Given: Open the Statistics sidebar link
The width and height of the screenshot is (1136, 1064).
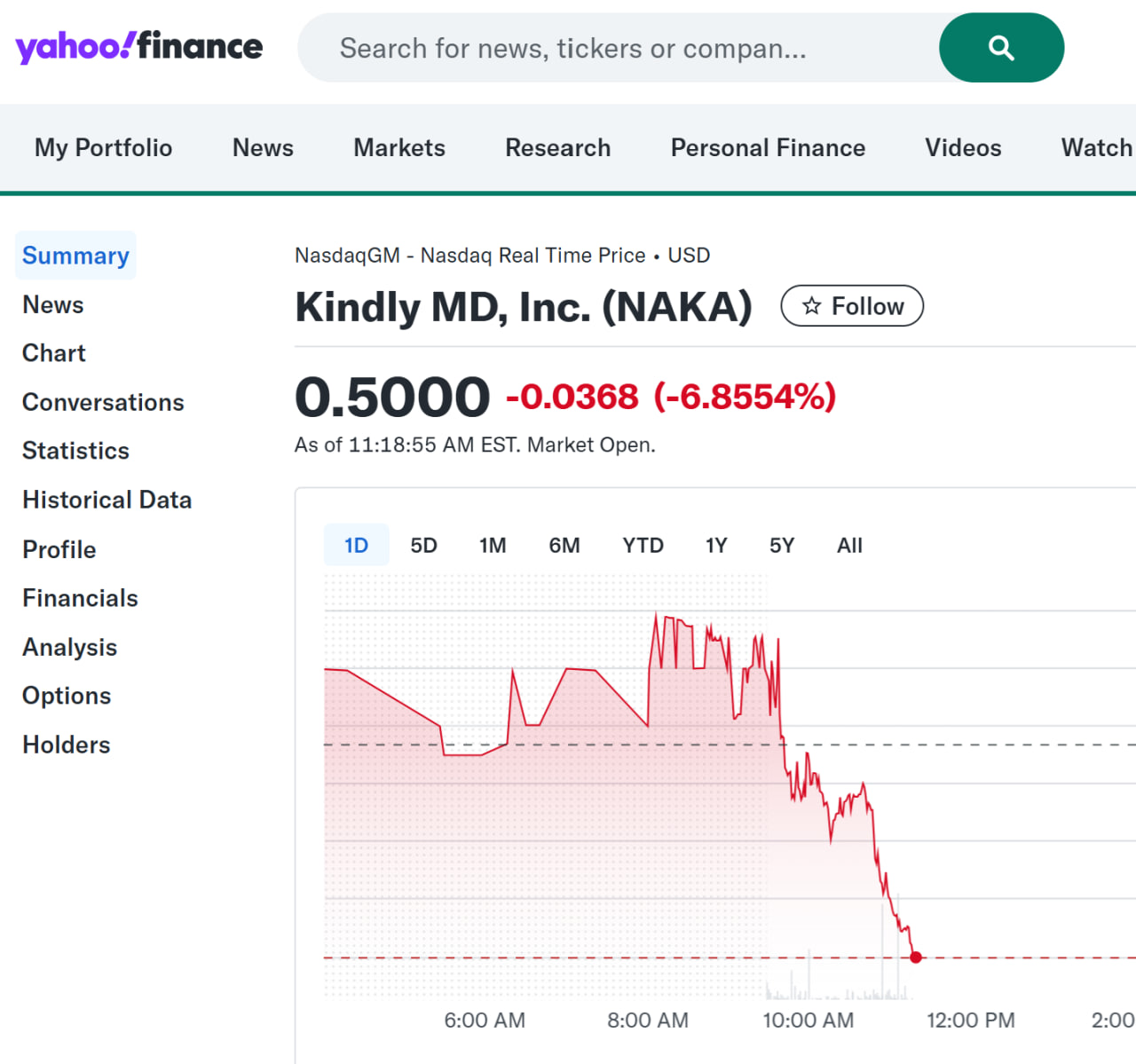Looking at the screenshot, I should [75, 451].
